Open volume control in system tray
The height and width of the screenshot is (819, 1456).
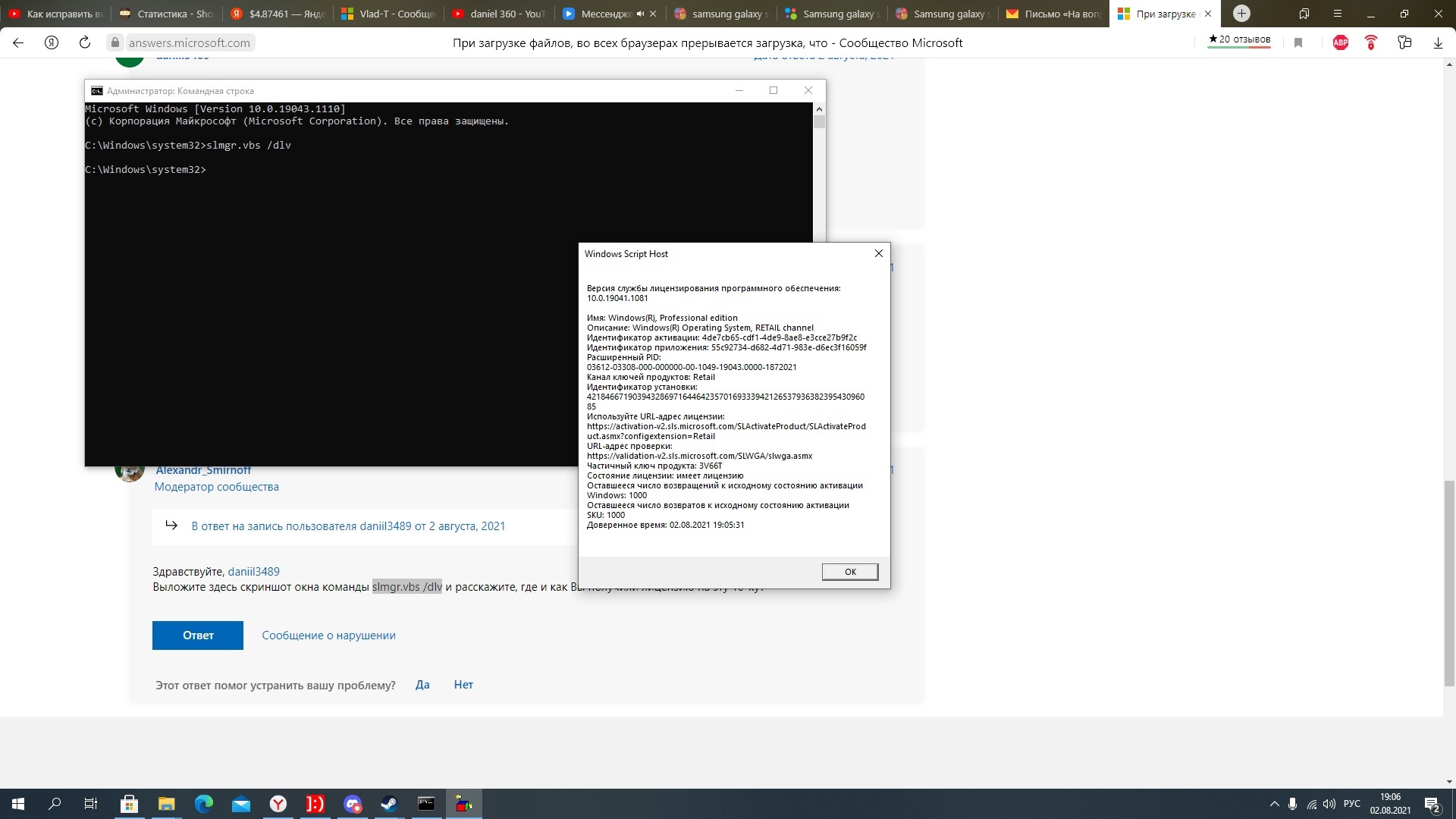(x=1329, y=804)
